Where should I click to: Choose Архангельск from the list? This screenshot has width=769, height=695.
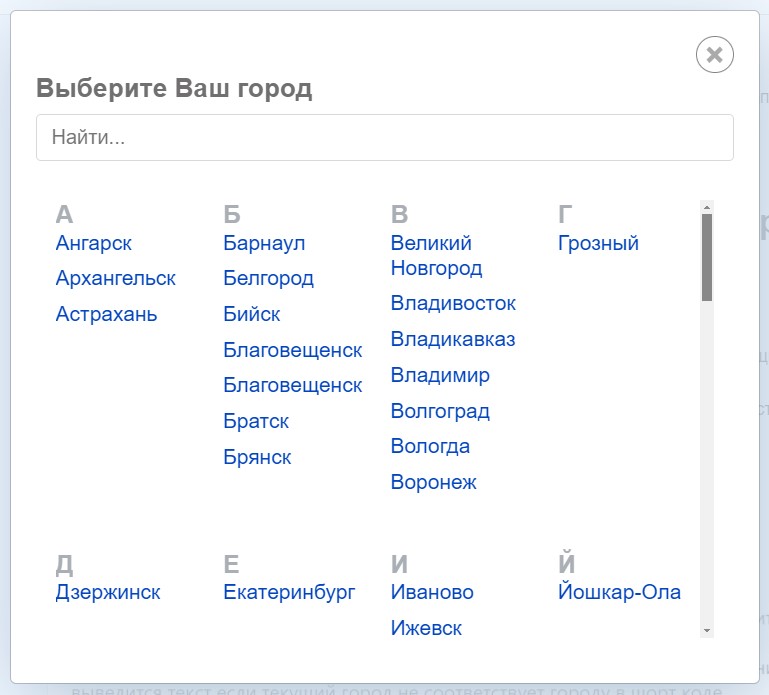(x=116, y=278)
